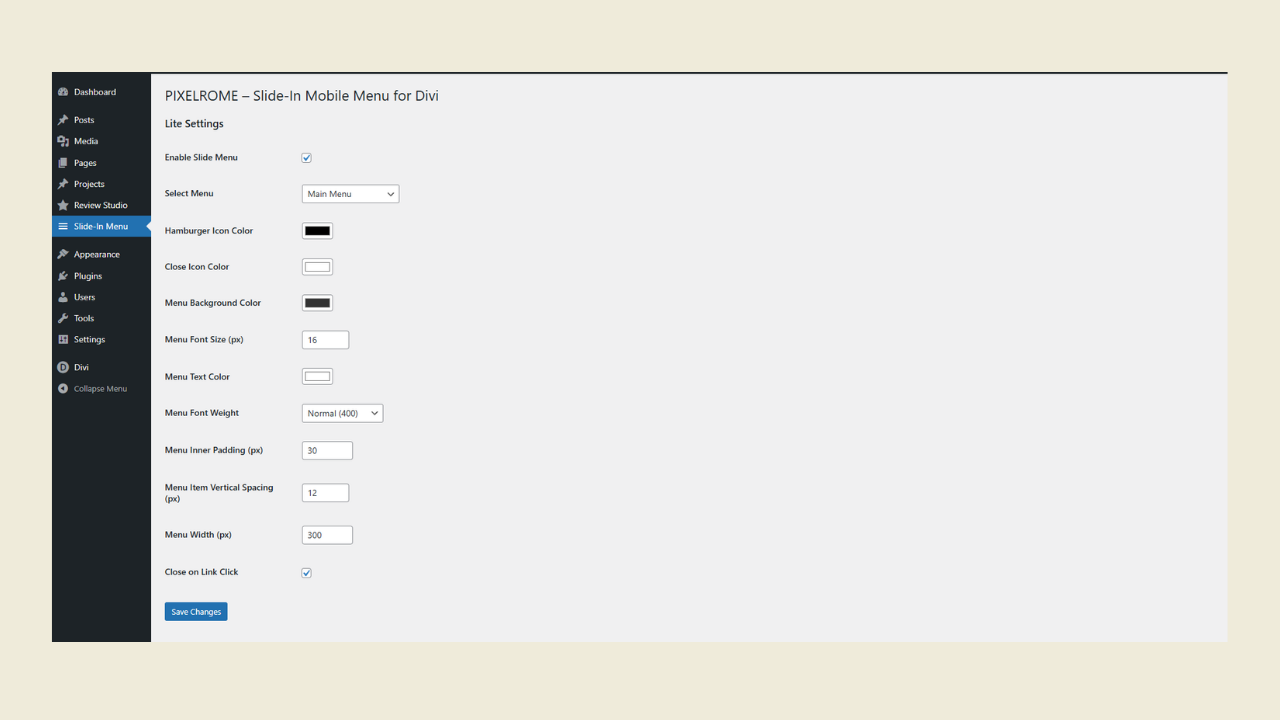1280x720 pixels.
Task: Uncheck Close on Link Click
Action: pos(306,572)
